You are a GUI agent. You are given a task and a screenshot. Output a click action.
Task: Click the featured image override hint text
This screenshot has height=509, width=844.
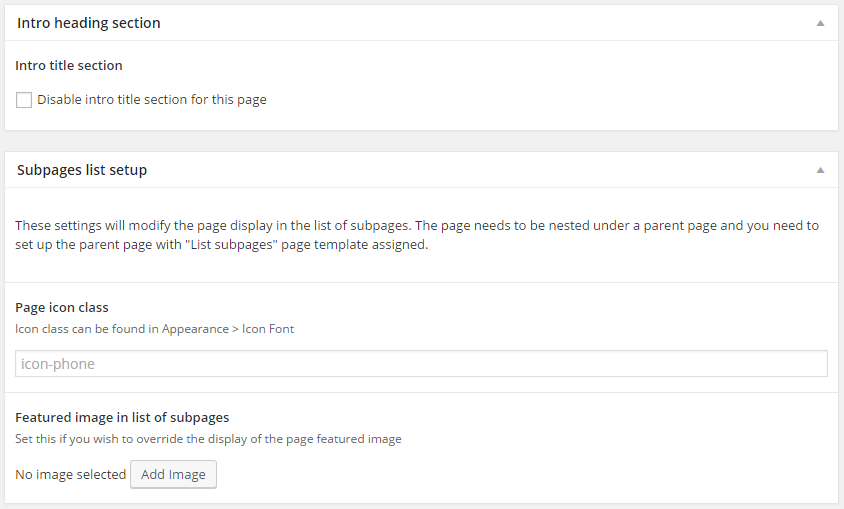(208, 438)
